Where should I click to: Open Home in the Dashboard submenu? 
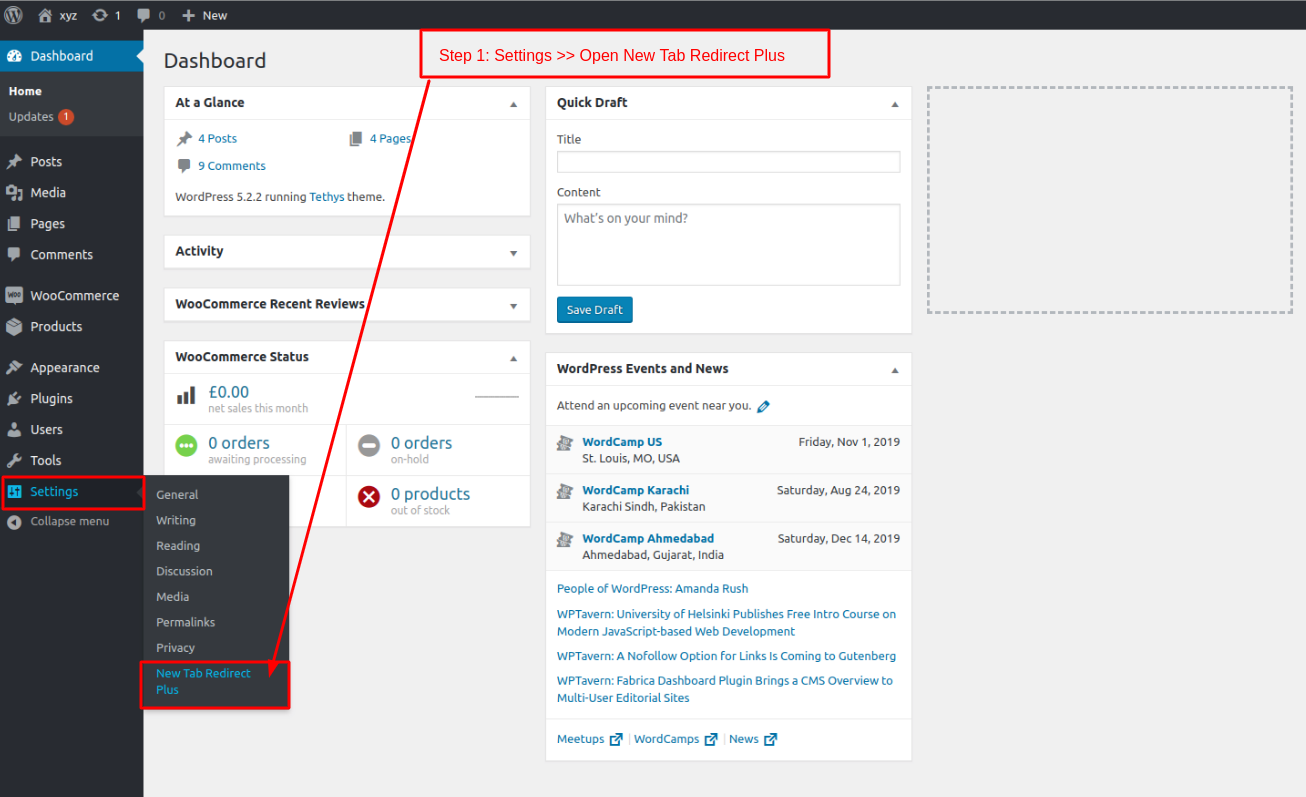click(x=25, y=91)
